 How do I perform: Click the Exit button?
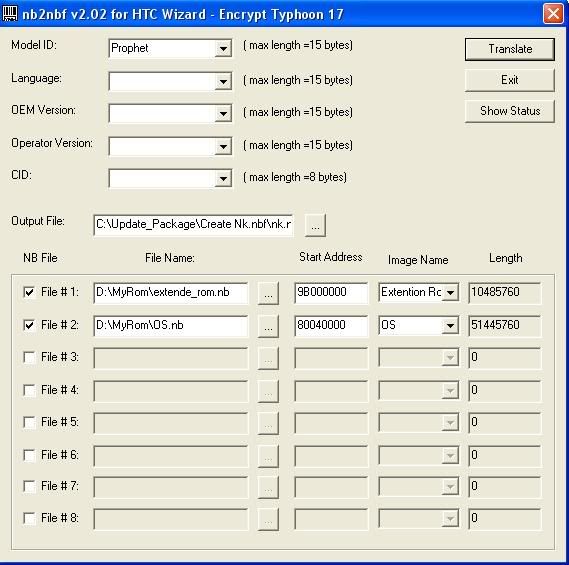[x=510, y=80]
